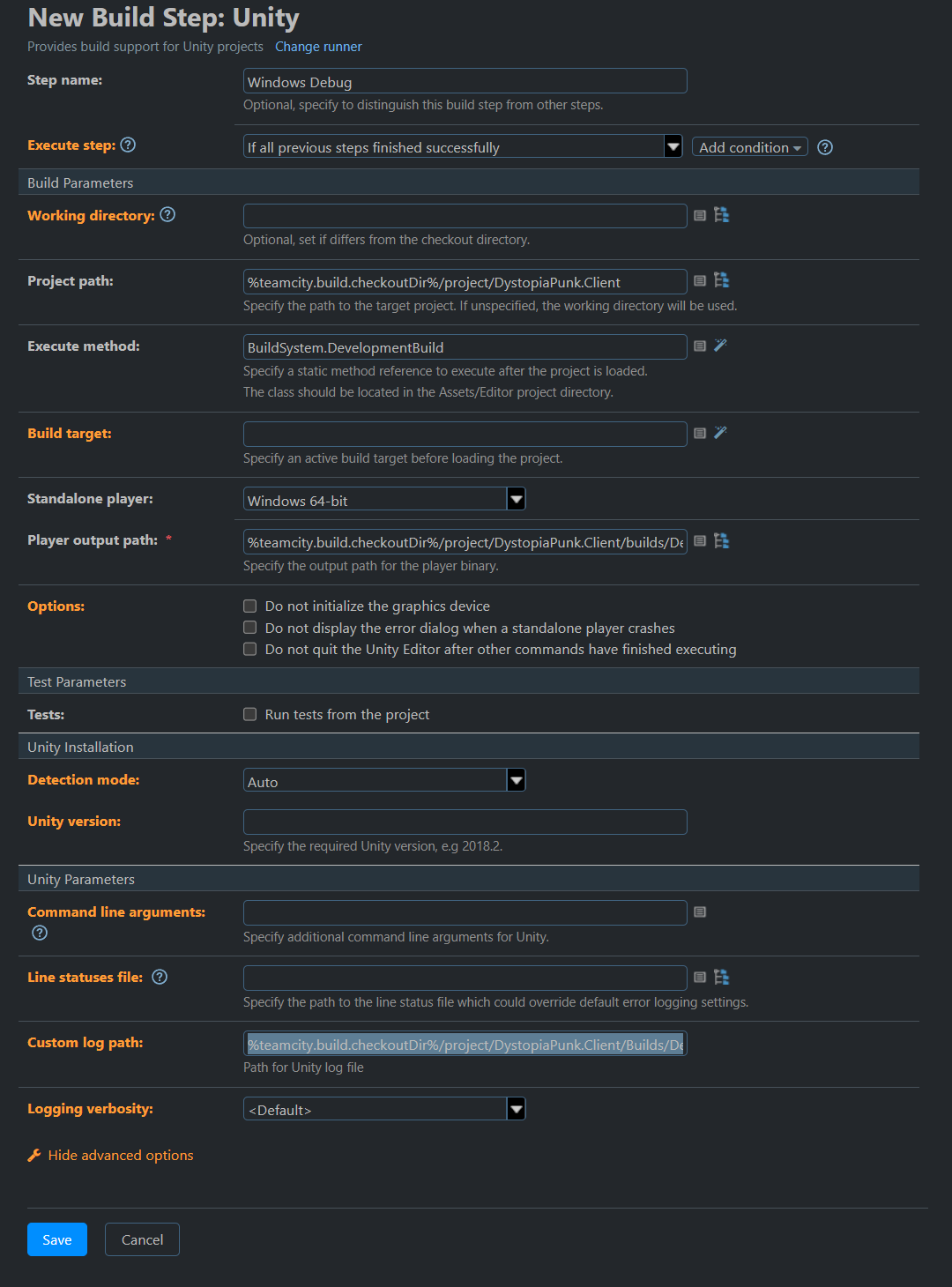Click the Build target magic wand icon
Image resolution: width=952 pixels, height=1287 pixels.
(x=720, y=433)
